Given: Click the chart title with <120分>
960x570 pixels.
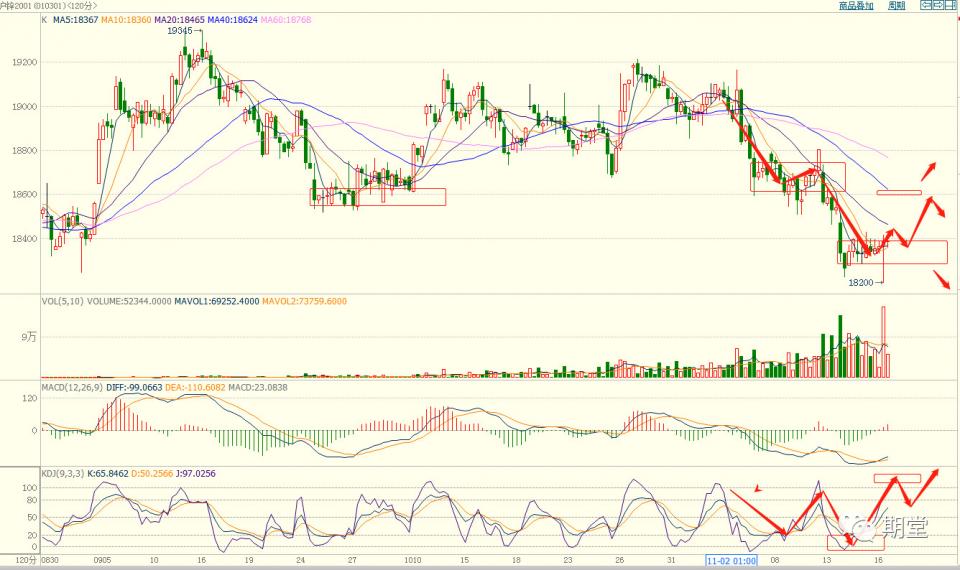Looking at the screenshot, I should click(50, 6).
